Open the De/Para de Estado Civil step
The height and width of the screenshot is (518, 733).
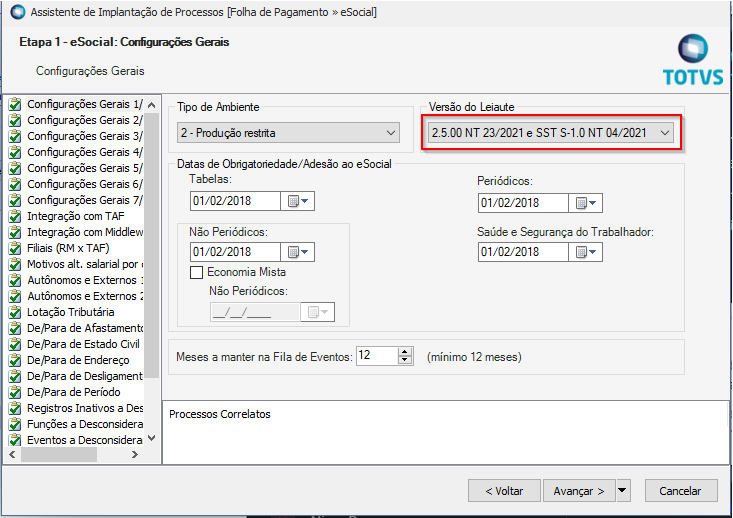(83, 344)
